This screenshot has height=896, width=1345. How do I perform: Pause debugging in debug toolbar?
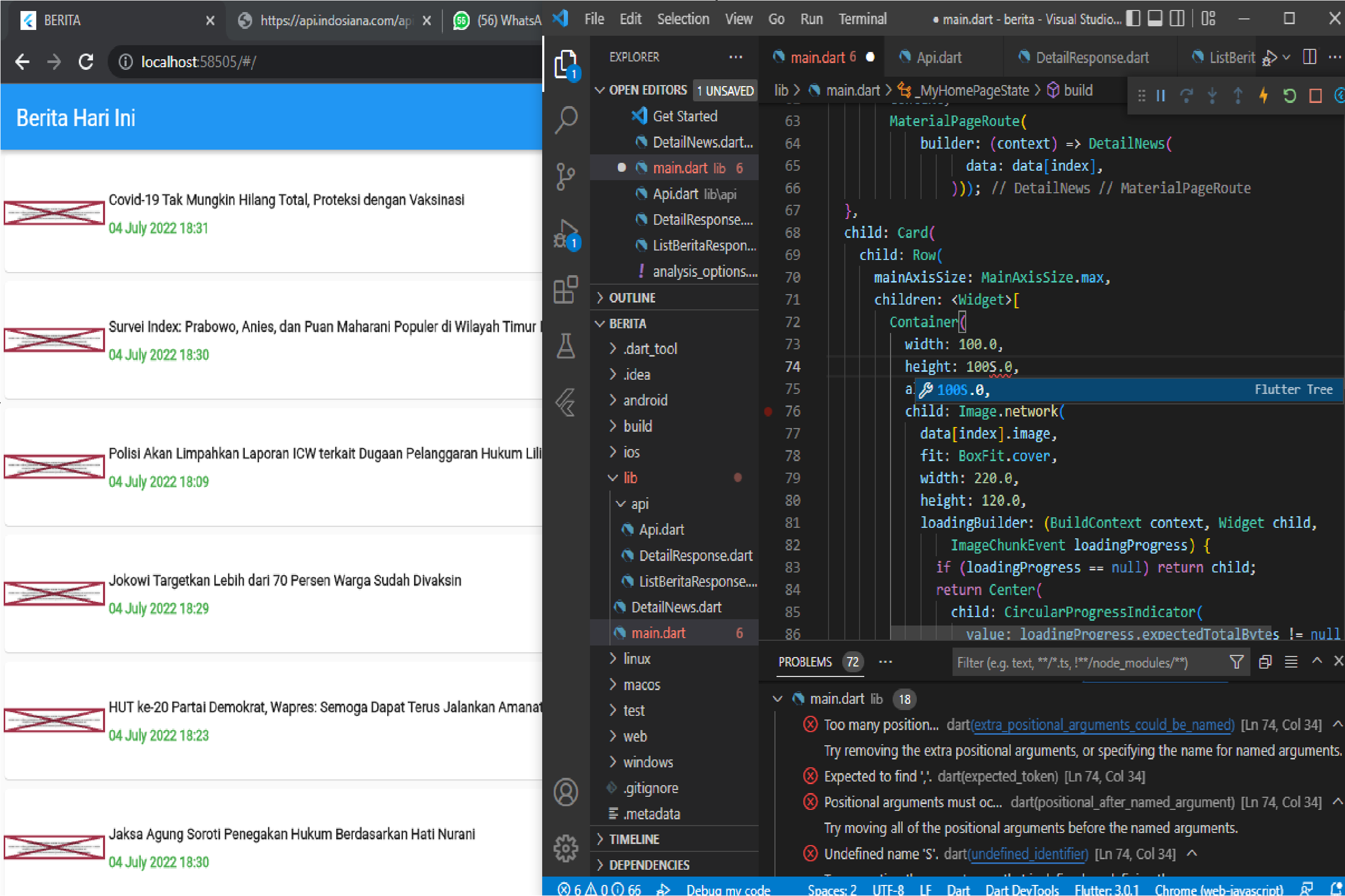(x=1161, y=96)
